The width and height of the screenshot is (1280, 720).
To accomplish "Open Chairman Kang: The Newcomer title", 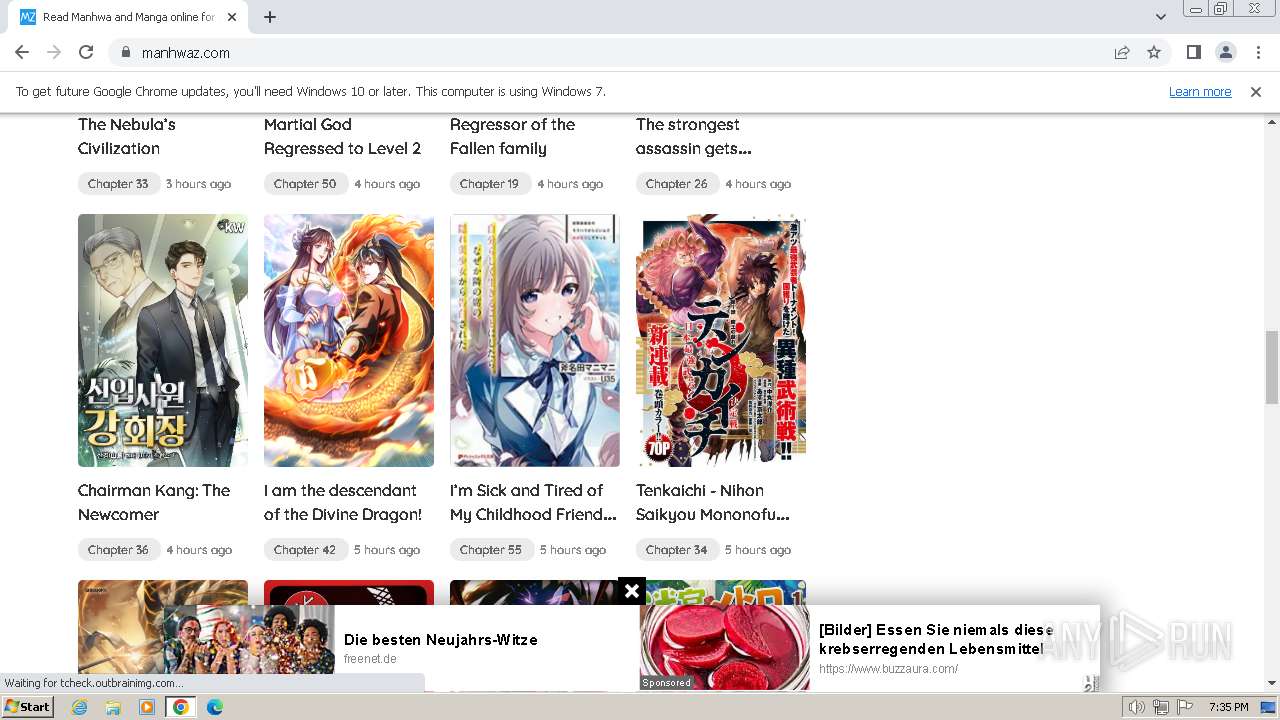I will pyautogui.click(x=154, y=502).
